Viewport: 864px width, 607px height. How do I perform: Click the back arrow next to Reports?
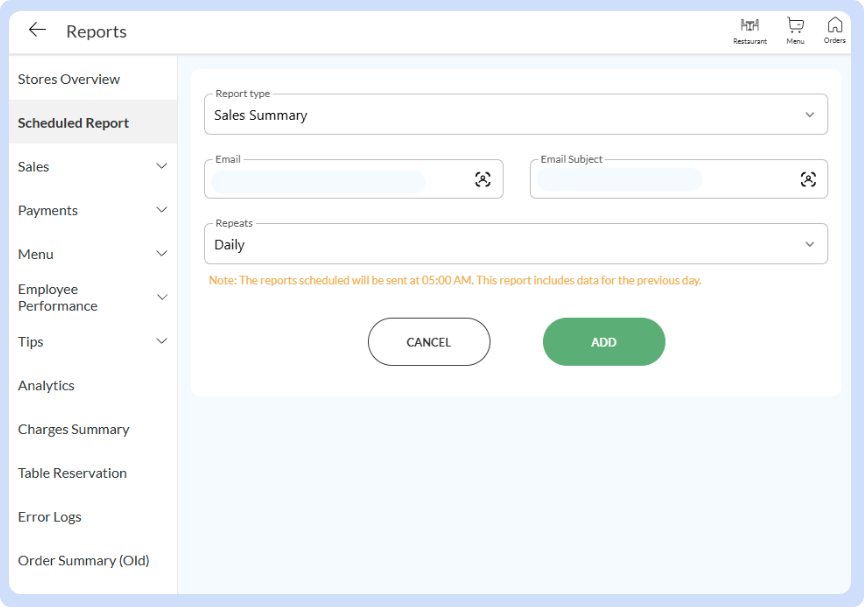click(36, 30)
